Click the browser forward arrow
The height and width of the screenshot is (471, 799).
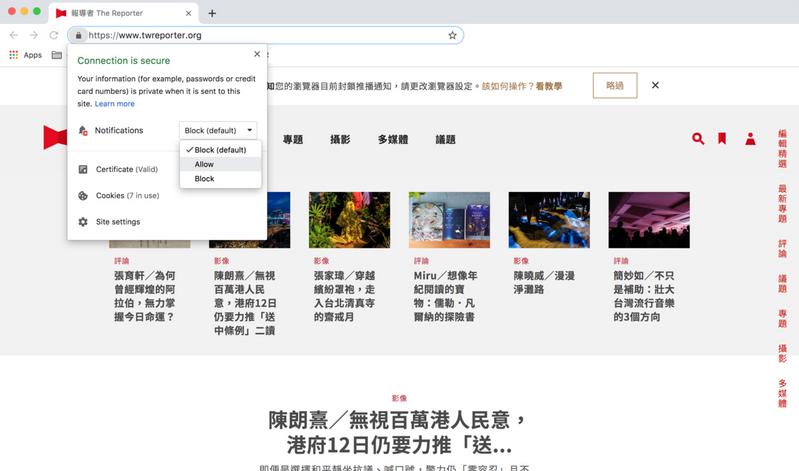[x=34, y=35]
